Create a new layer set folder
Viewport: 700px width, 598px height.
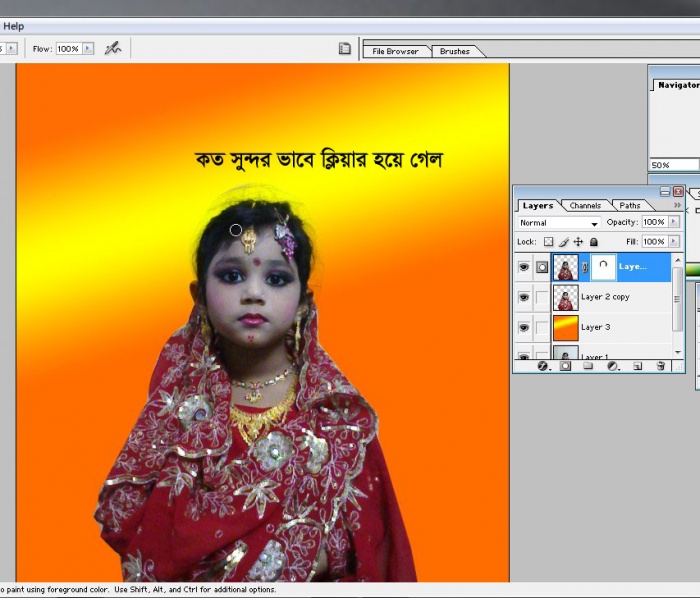click(x=588, y=366)
